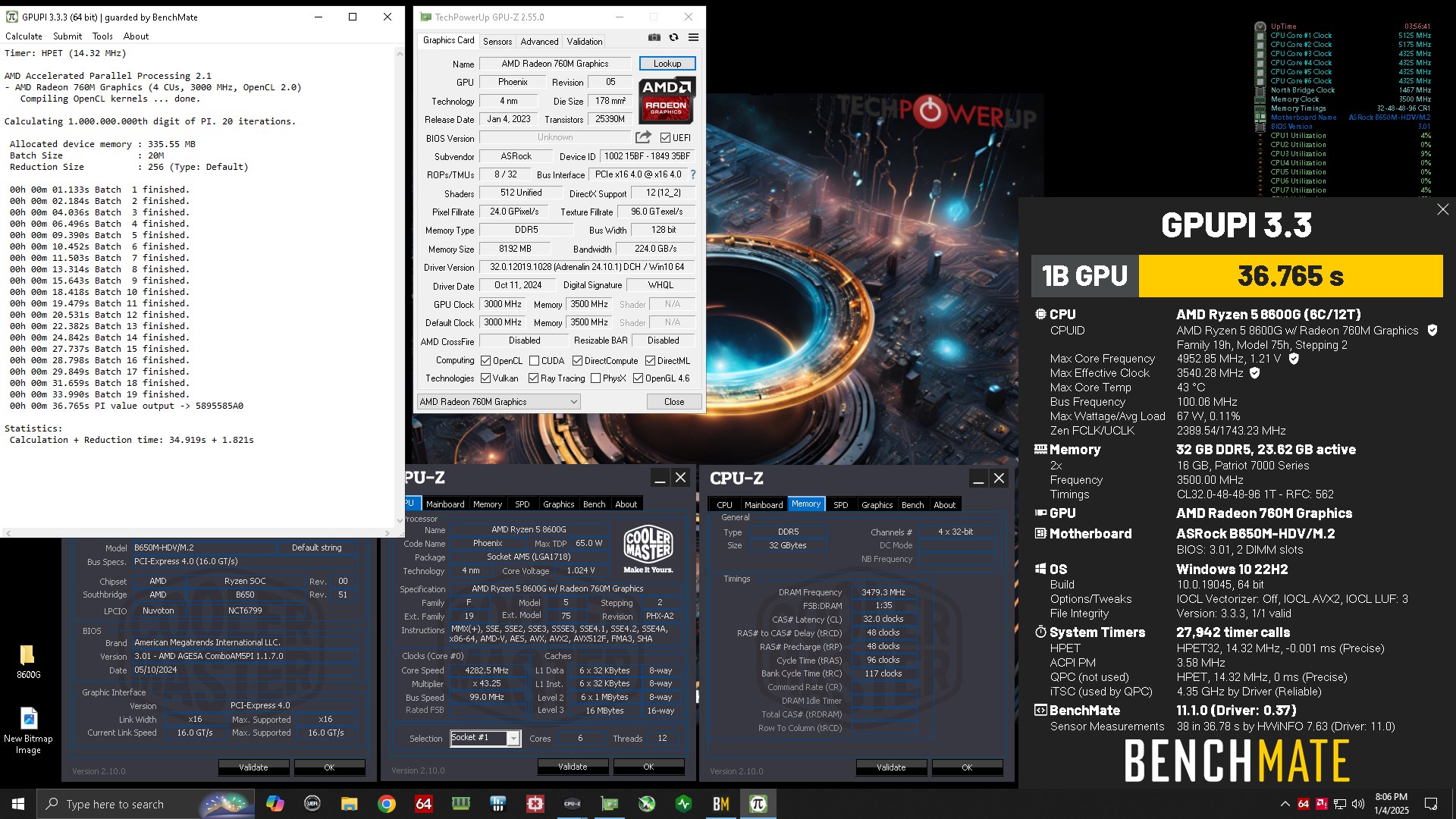The height and width of the screenshot is (819, 1456).
Task: Click Validate in the Mainboard CPU-Z window
Action: coord(253,767)
